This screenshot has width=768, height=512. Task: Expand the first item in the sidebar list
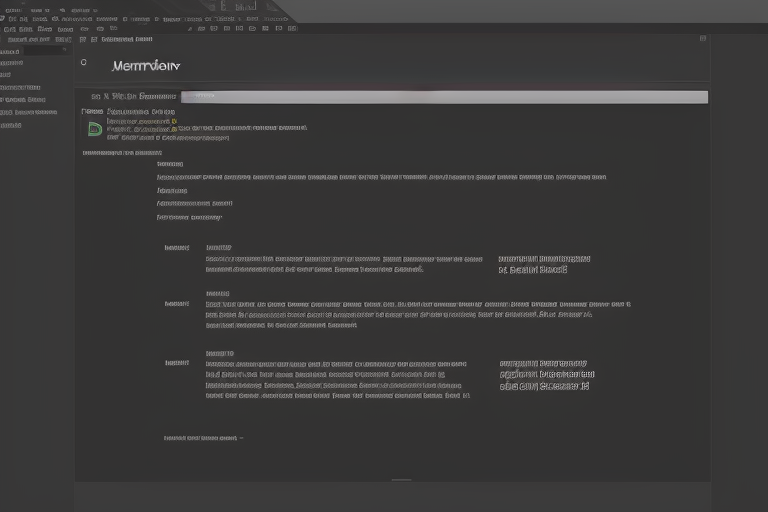pyautogui.click(x=10, y=62)
